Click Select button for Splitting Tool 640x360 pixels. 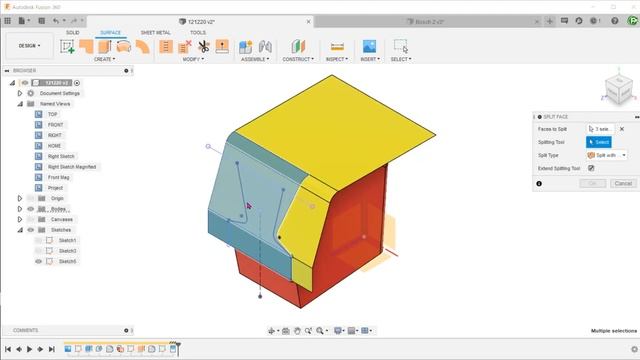[x=599, y=142]
